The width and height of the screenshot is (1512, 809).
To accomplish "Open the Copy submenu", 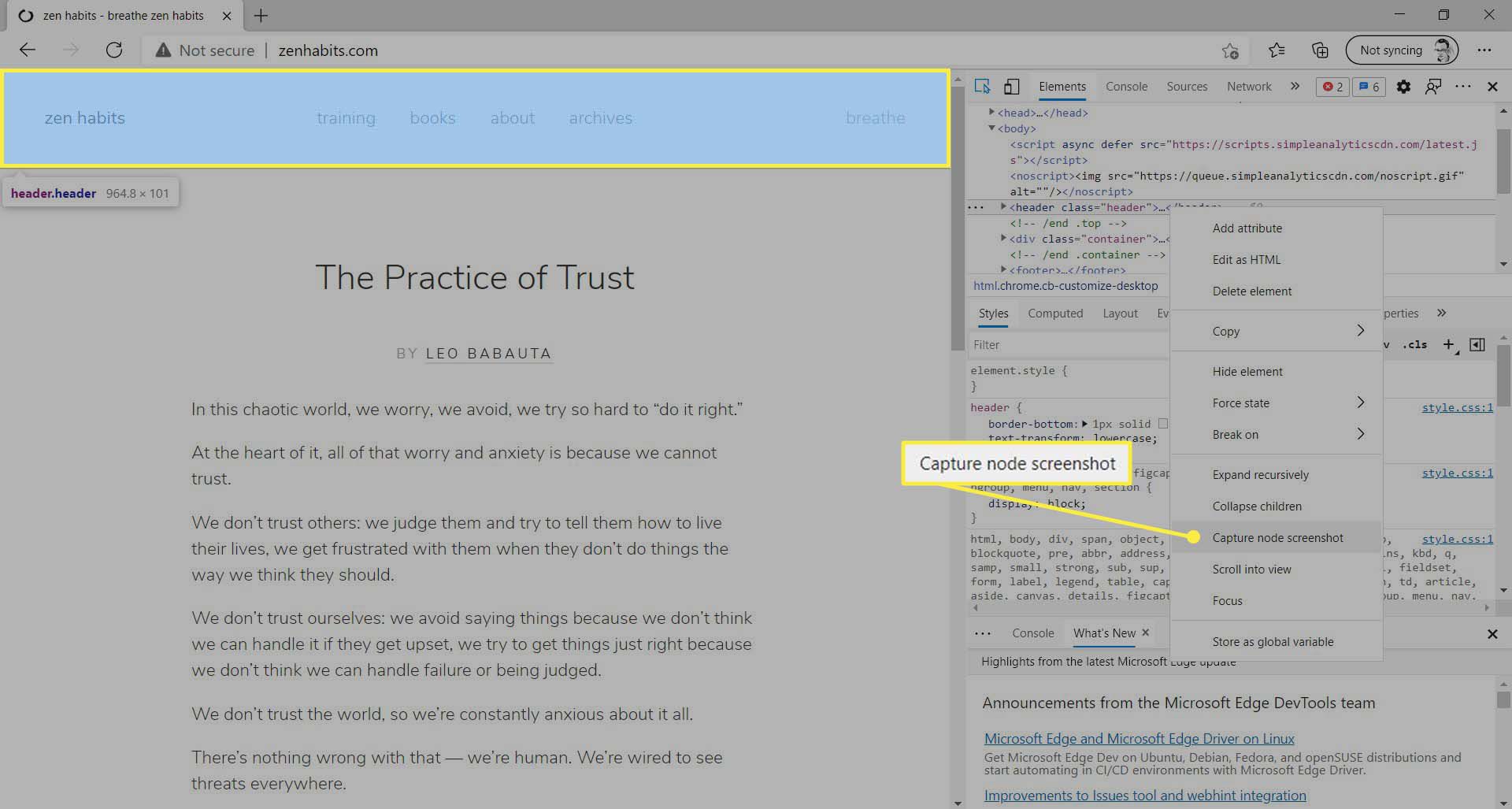I will (1276, 331).
